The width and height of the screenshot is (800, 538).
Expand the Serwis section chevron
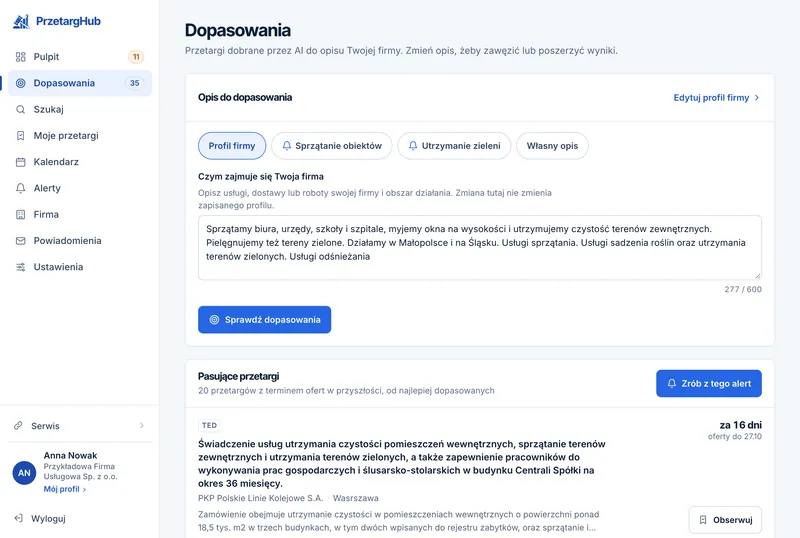(x=142, y=425)
